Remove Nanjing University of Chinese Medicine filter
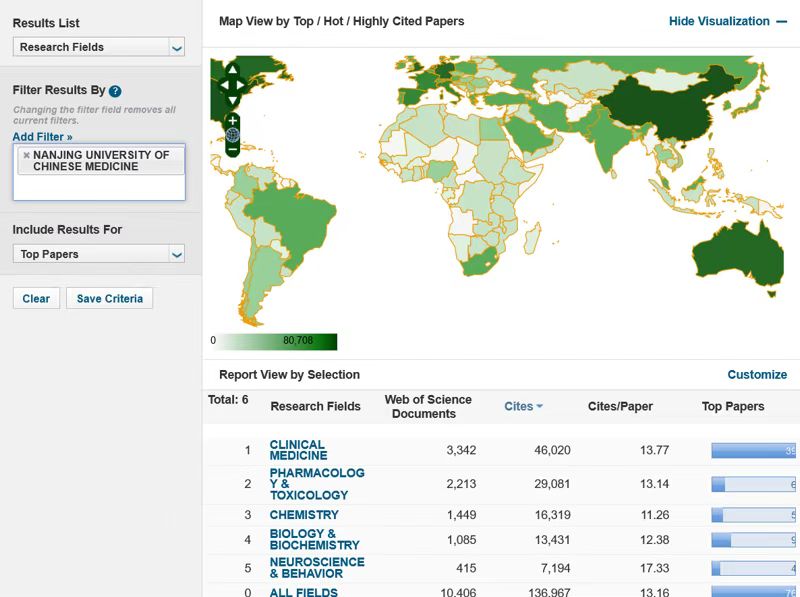This screenshot has width=800, height=597. [x=26, y=155]
